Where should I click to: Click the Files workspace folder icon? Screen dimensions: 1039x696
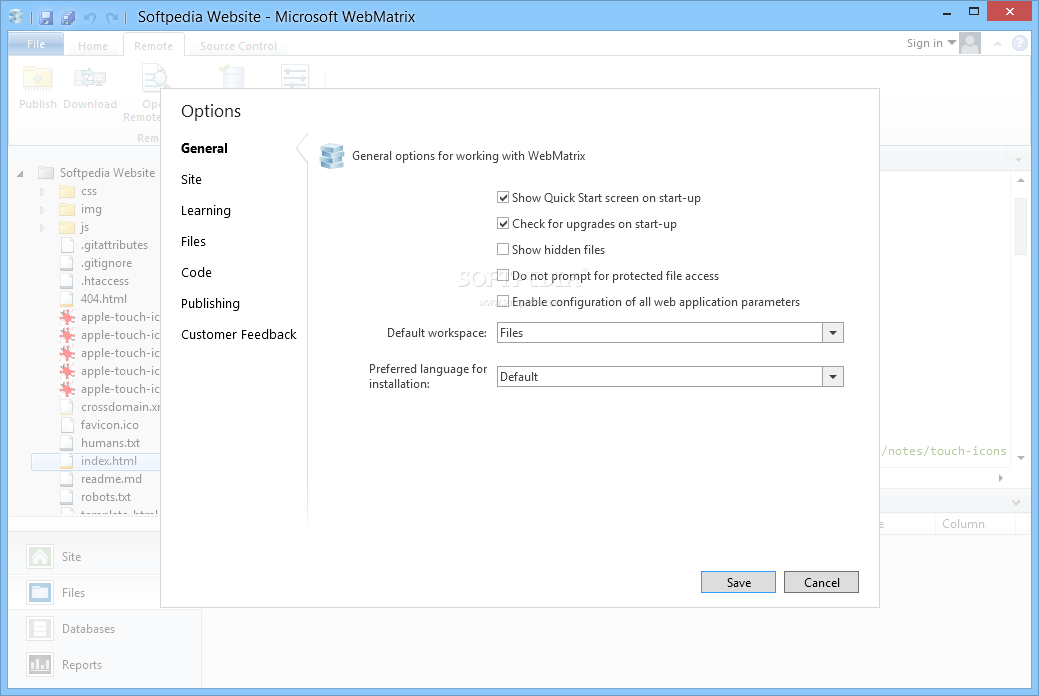pyautogui.click(x=40, y=592)
